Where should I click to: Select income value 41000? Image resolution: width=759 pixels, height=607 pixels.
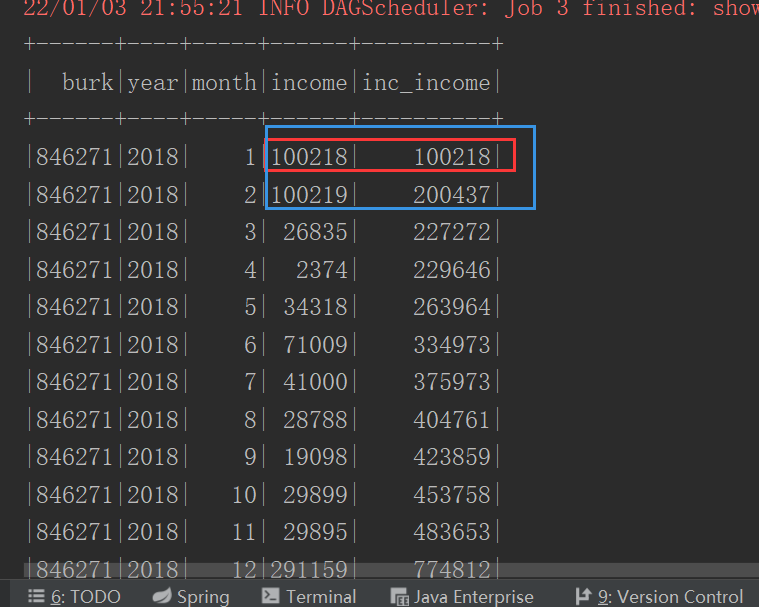tap(316, 382)
